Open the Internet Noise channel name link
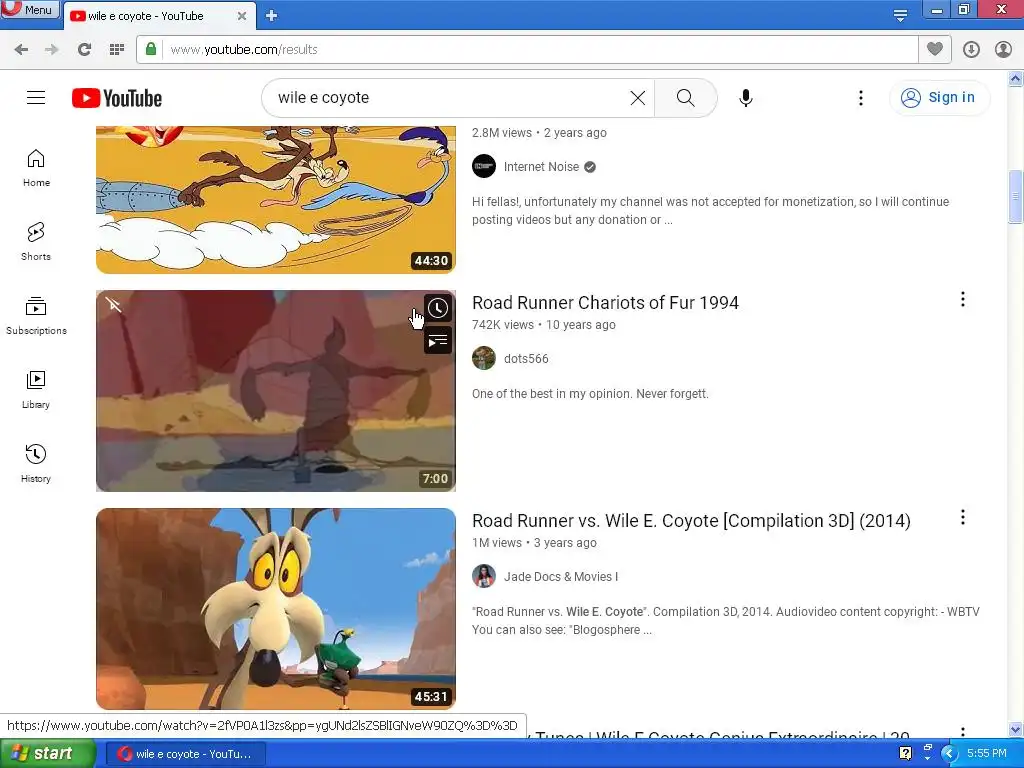 coord(541,167)
